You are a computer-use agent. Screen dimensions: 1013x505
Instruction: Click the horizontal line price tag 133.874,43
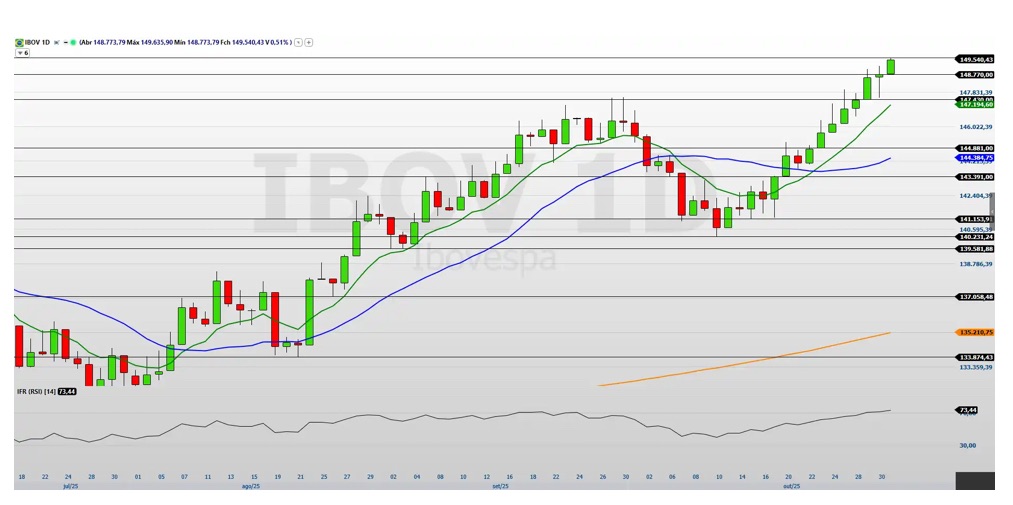click(974, 357)
